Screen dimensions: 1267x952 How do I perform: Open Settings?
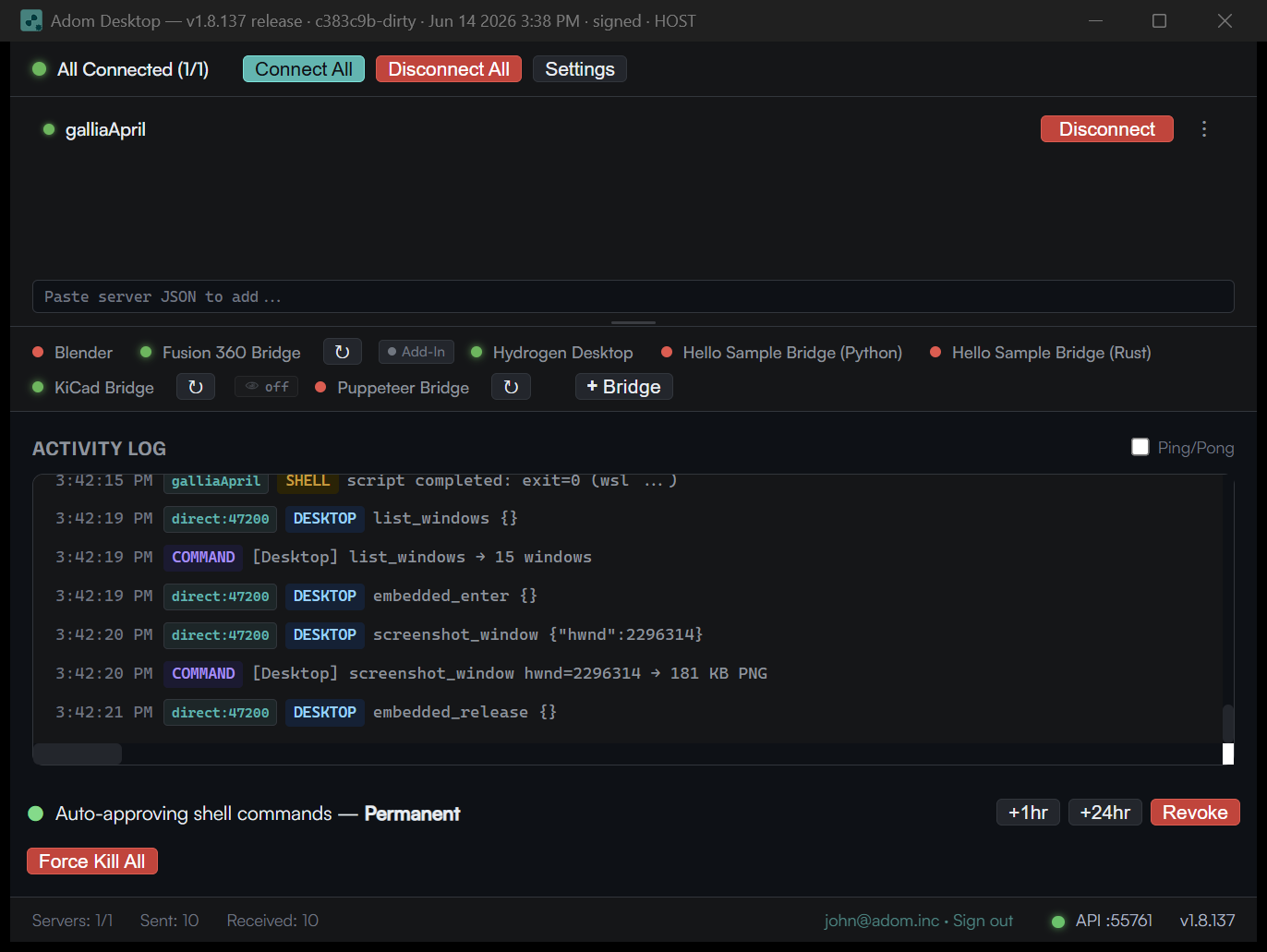click(x=580, y=69)
